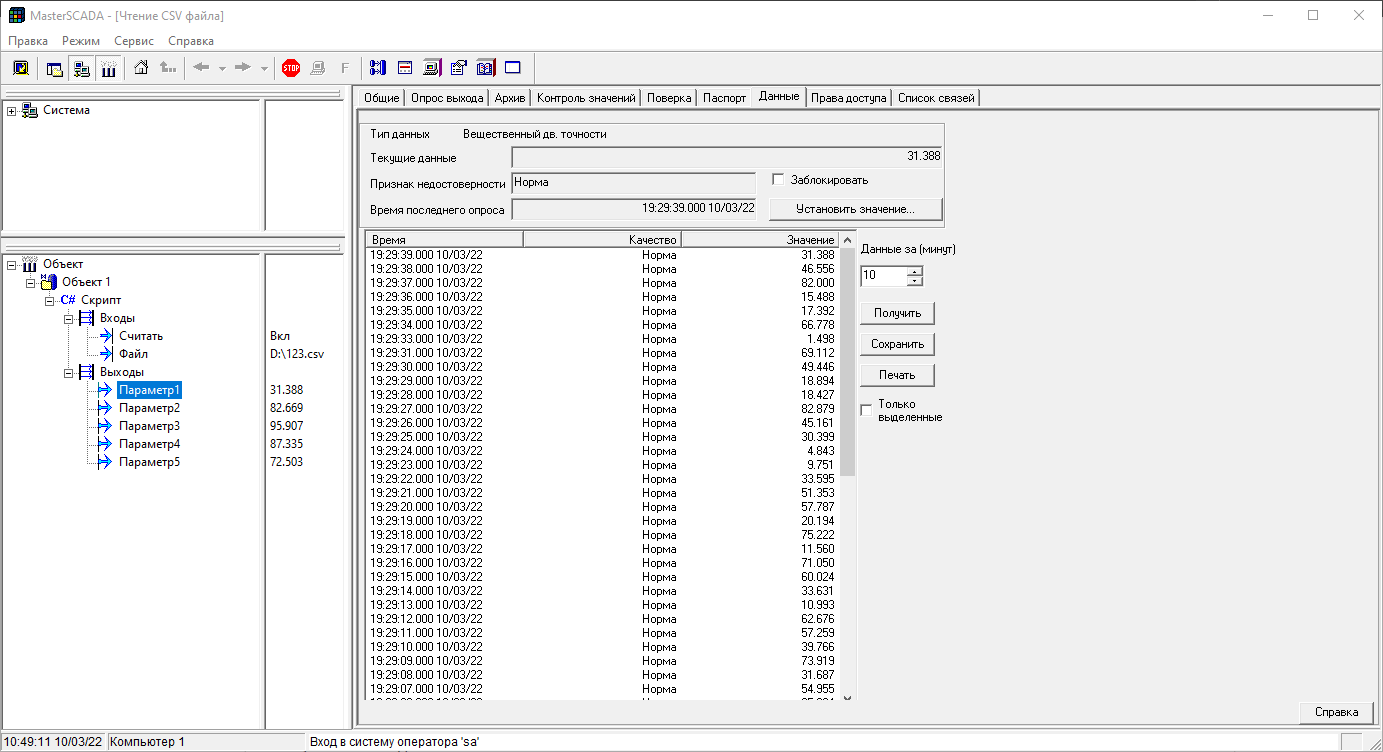Click the red STOP toolbar icon
This screenshot has height=752, width=1383.
click(291, 68)
